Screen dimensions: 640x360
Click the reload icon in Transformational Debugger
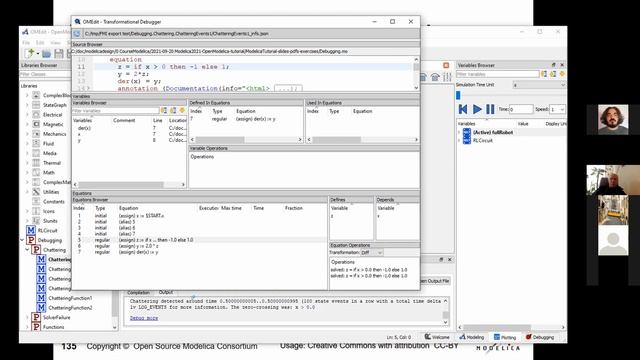coord(77,33)
